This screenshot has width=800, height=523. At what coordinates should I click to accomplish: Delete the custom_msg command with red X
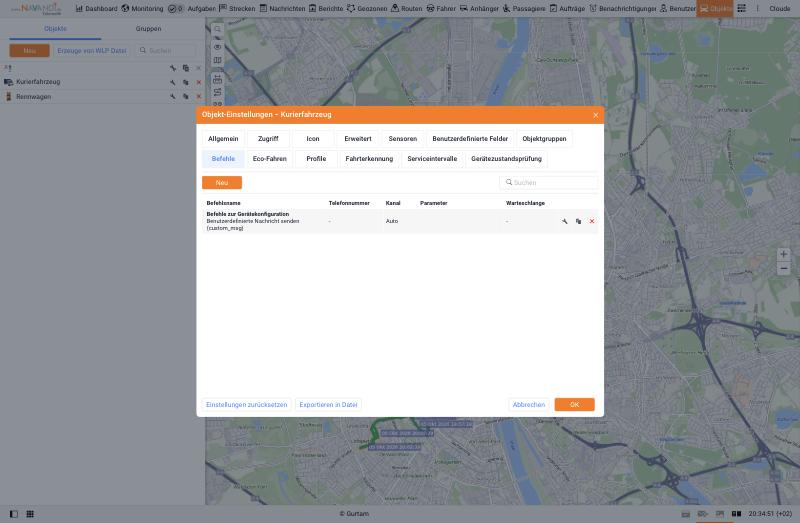(x=592, y=221)
